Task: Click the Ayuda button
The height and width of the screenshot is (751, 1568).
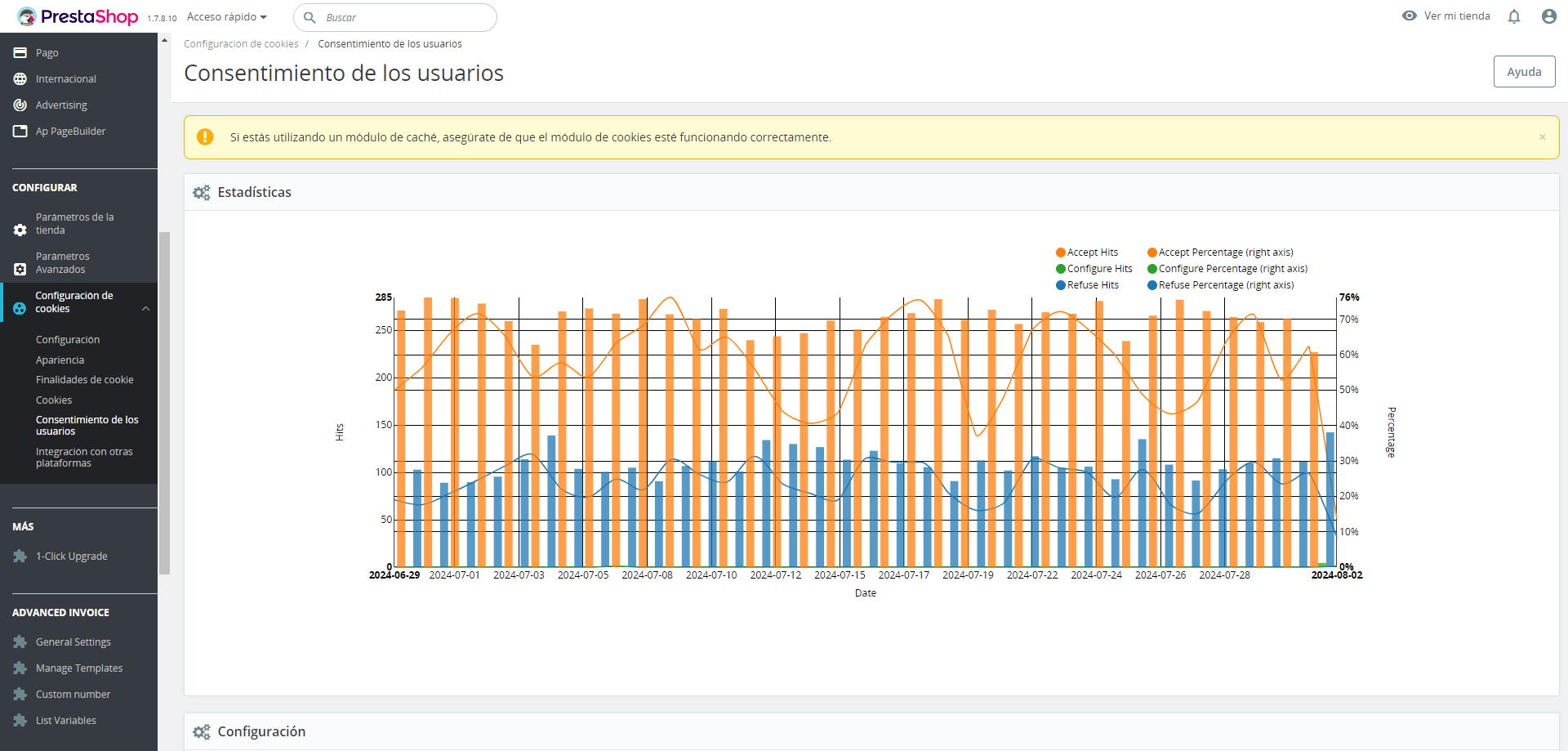Action: (1524, 71)
